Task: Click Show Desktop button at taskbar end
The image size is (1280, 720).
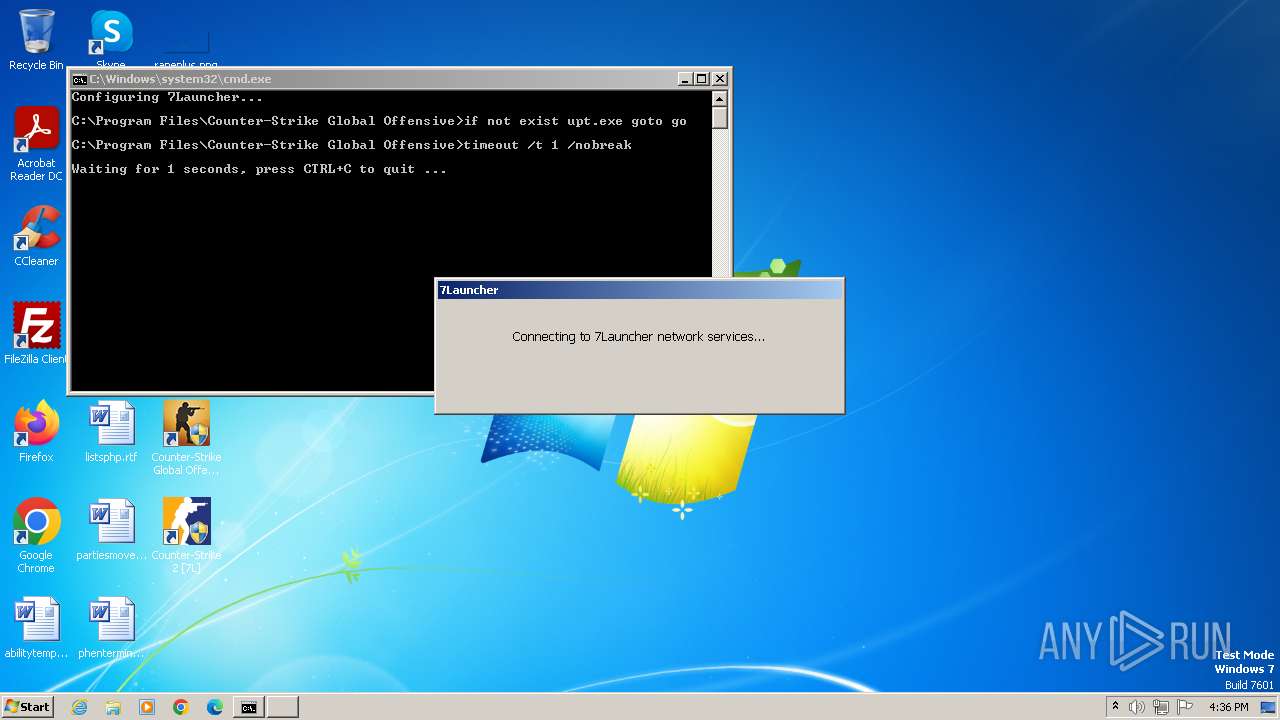Action: 1270,707
